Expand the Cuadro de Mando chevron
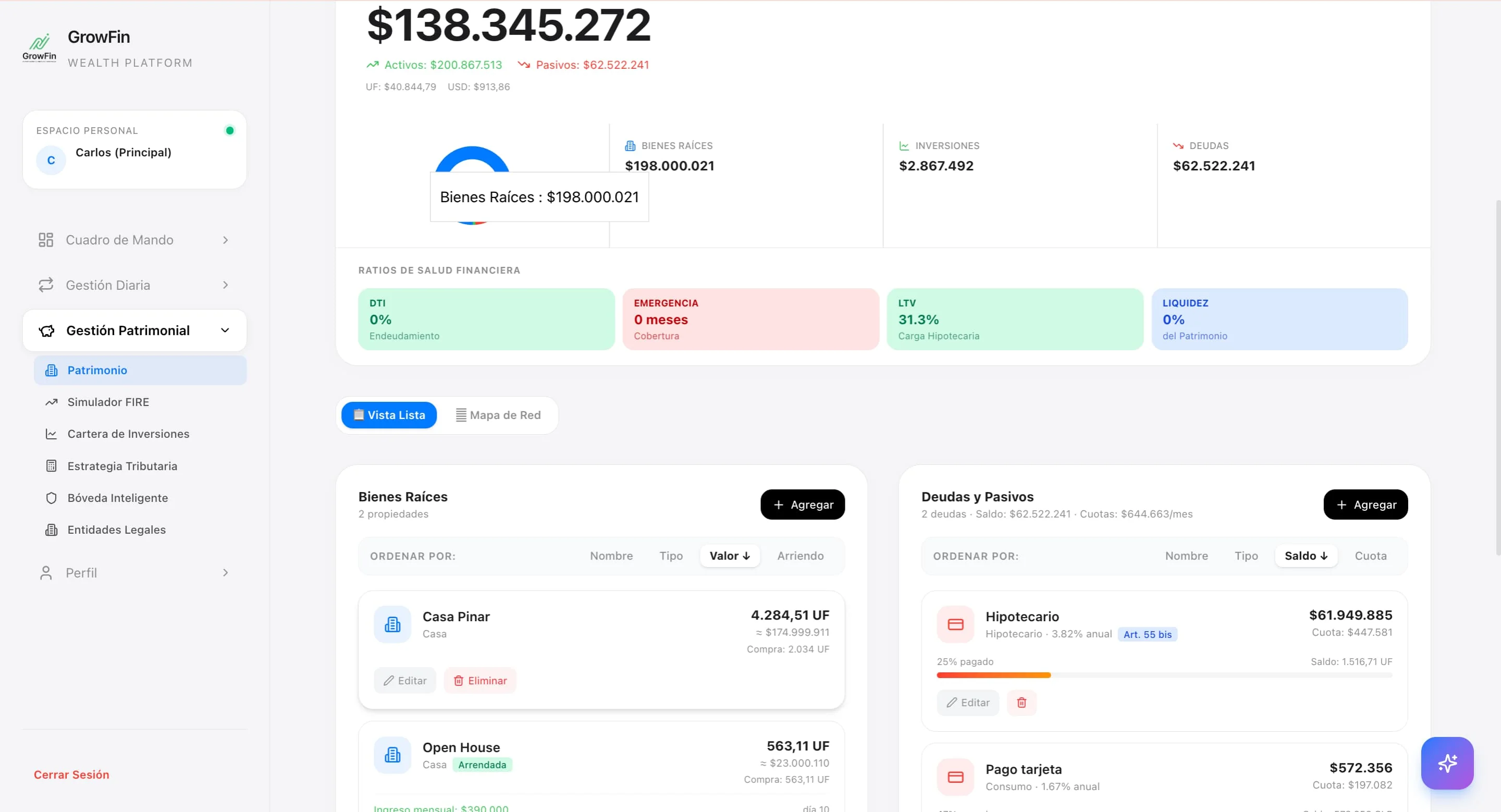1501x812 pixels. (x=225, y=240)
